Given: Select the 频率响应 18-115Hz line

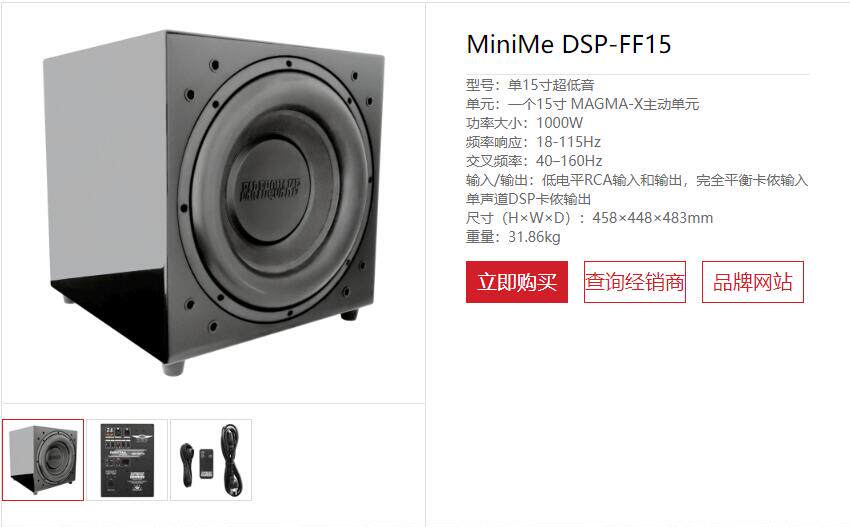Looking at the screenshot, I should click(533, 142).
